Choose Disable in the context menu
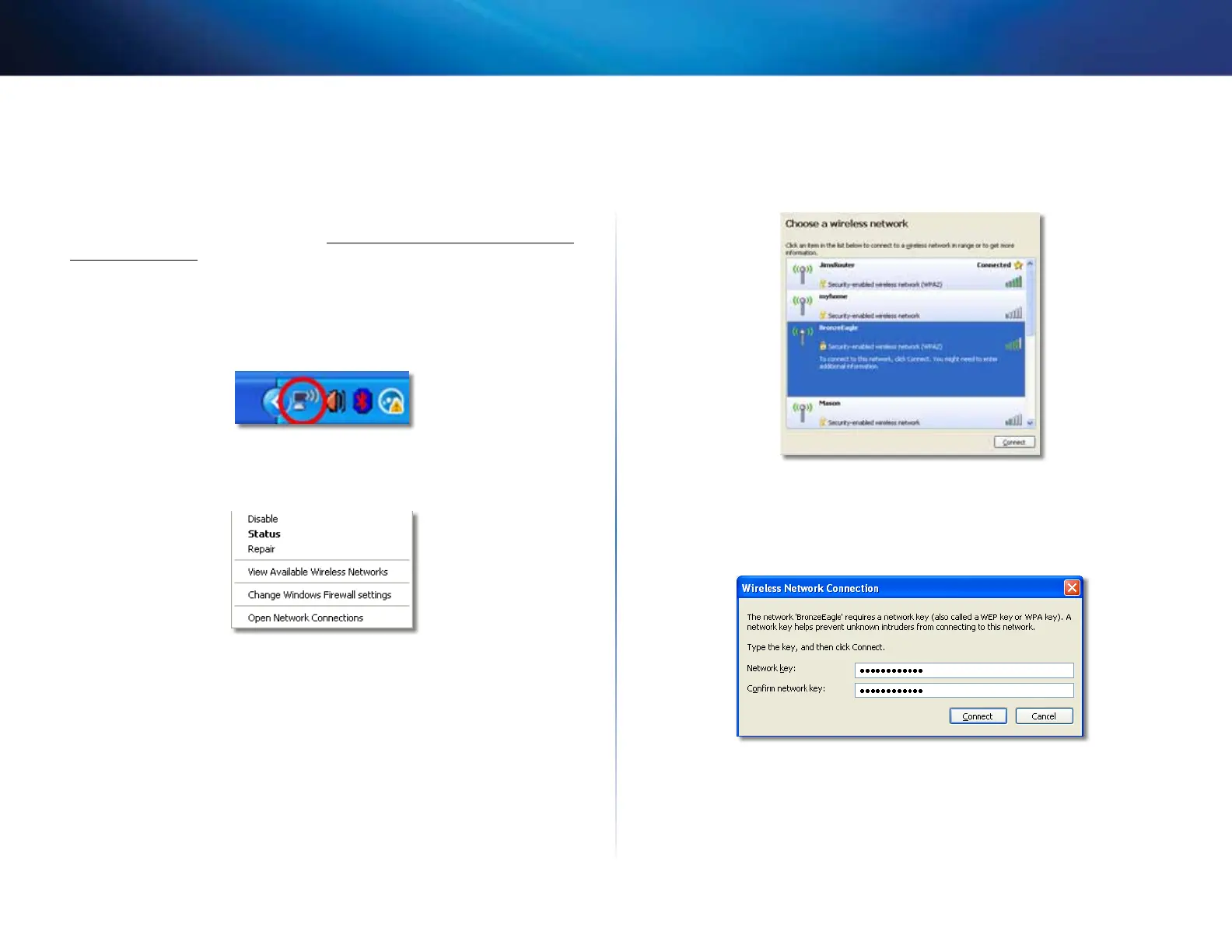The width and height of the screenshot is (1232, 952). 263,519
